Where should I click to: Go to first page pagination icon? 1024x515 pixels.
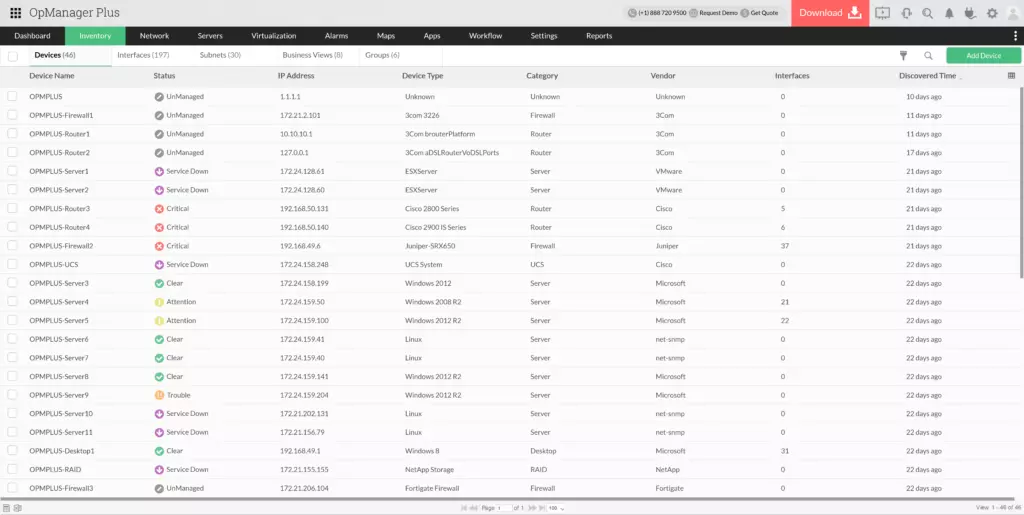coord(464,508)
